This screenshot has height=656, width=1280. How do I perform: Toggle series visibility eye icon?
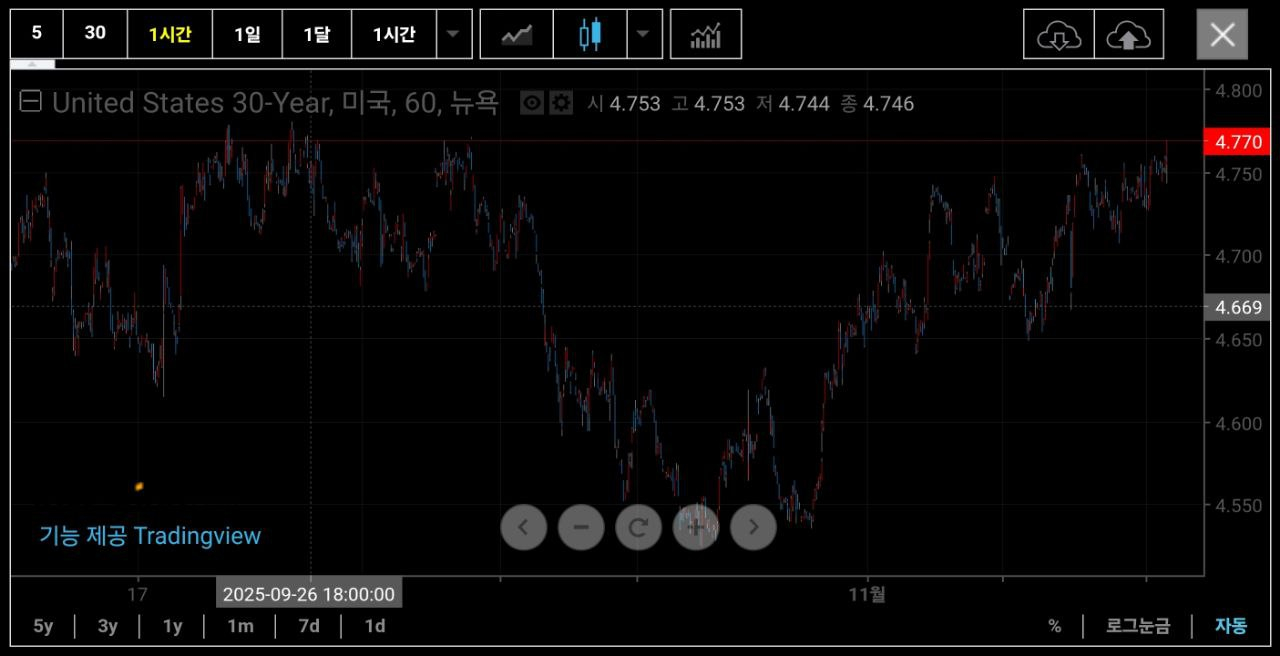532,103
